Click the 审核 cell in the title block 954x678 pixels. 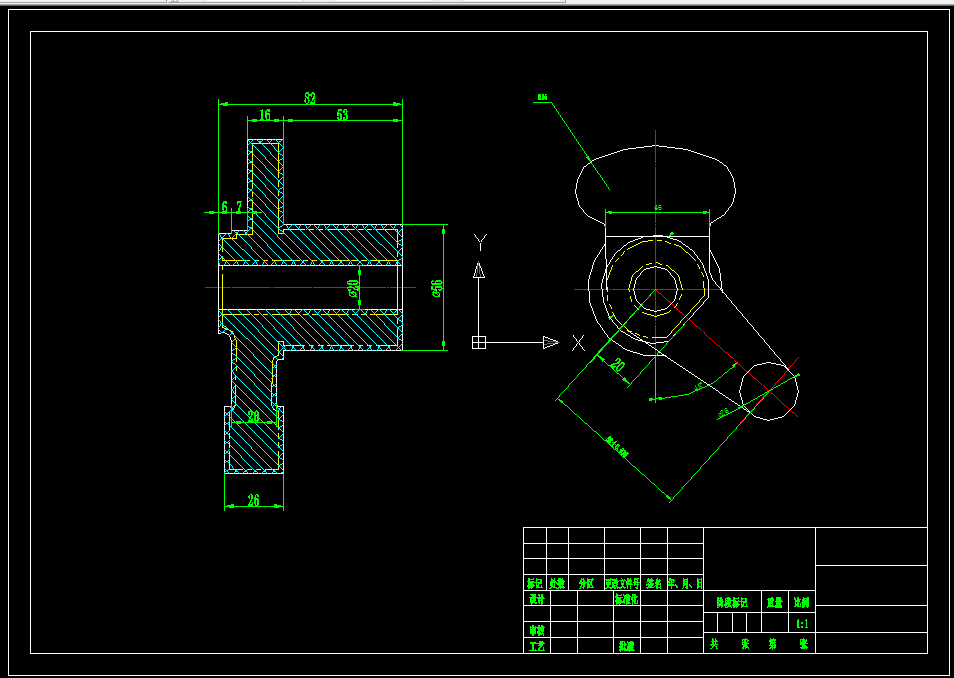tap(536, 630)
